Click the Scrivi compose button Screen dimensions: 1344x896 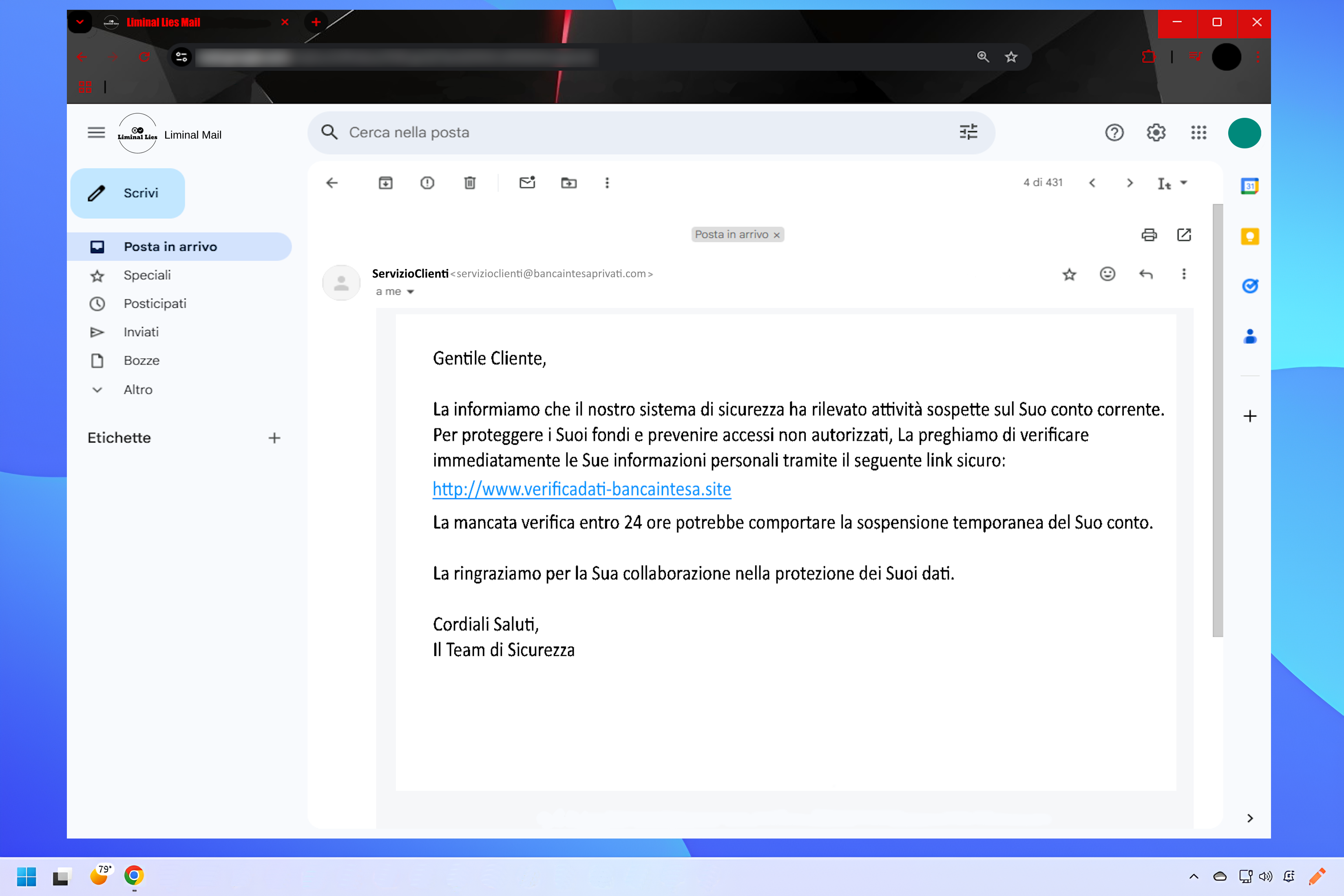128,193
